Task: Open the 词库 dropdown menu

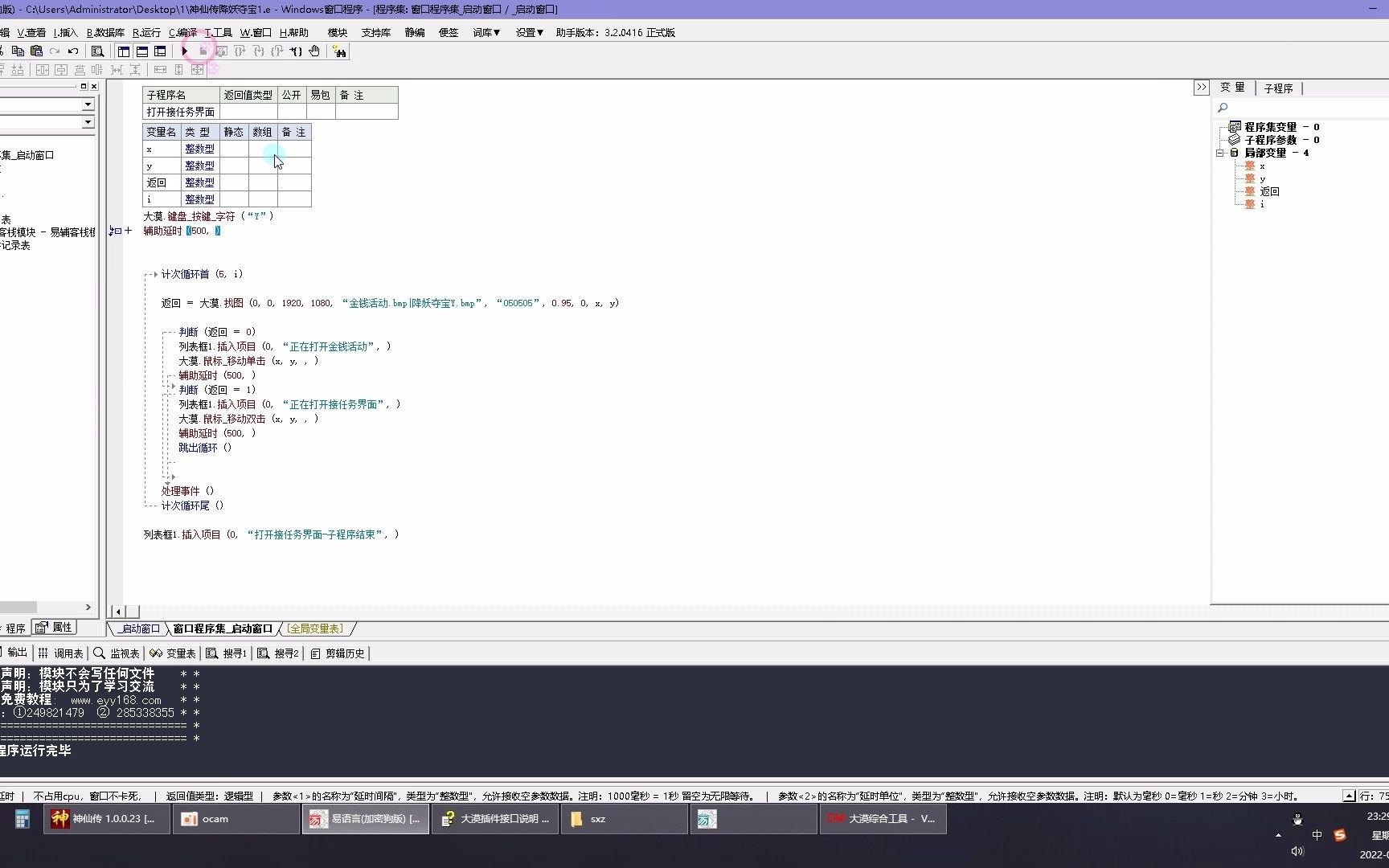Action: click(486, 33)
